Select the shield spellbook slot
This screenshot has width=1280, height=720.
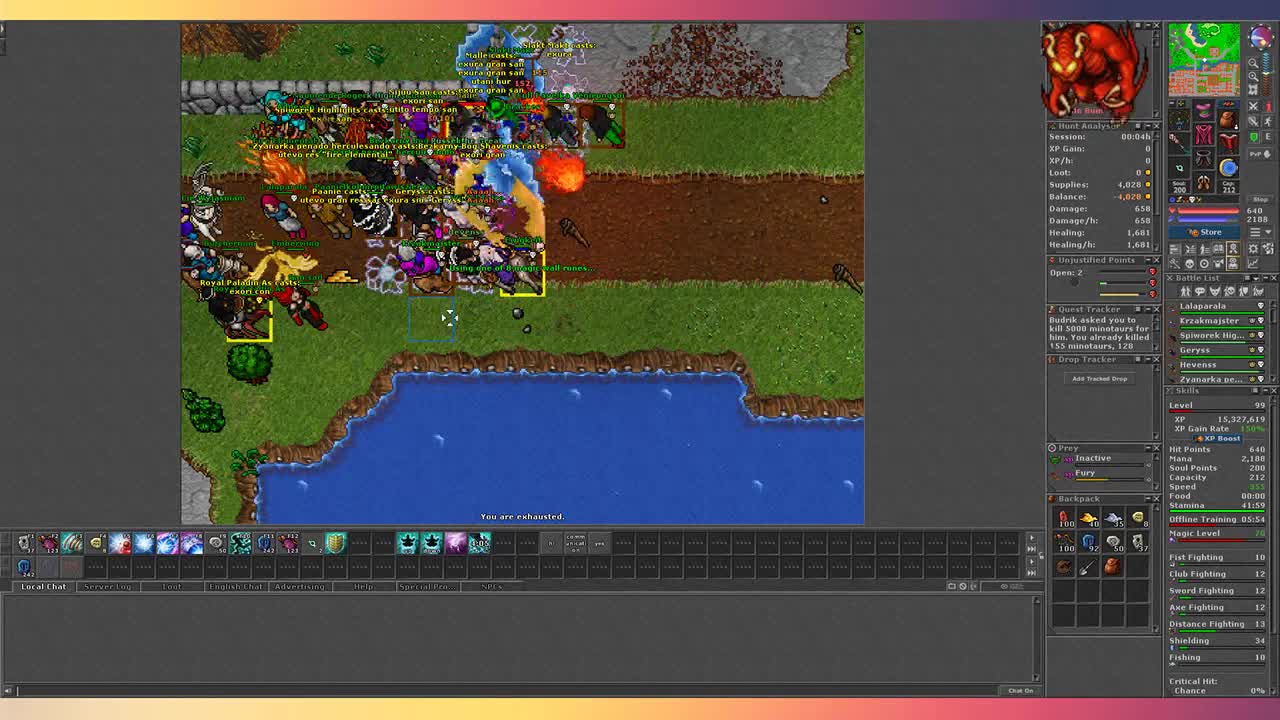point(1229,142)
